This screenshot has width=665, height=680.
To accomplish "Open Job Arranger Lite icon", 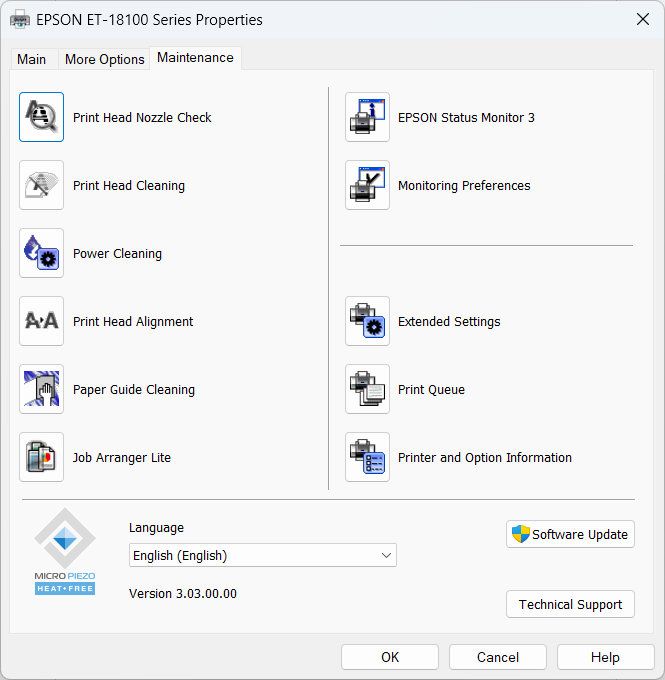I will (x=41, y=457).
